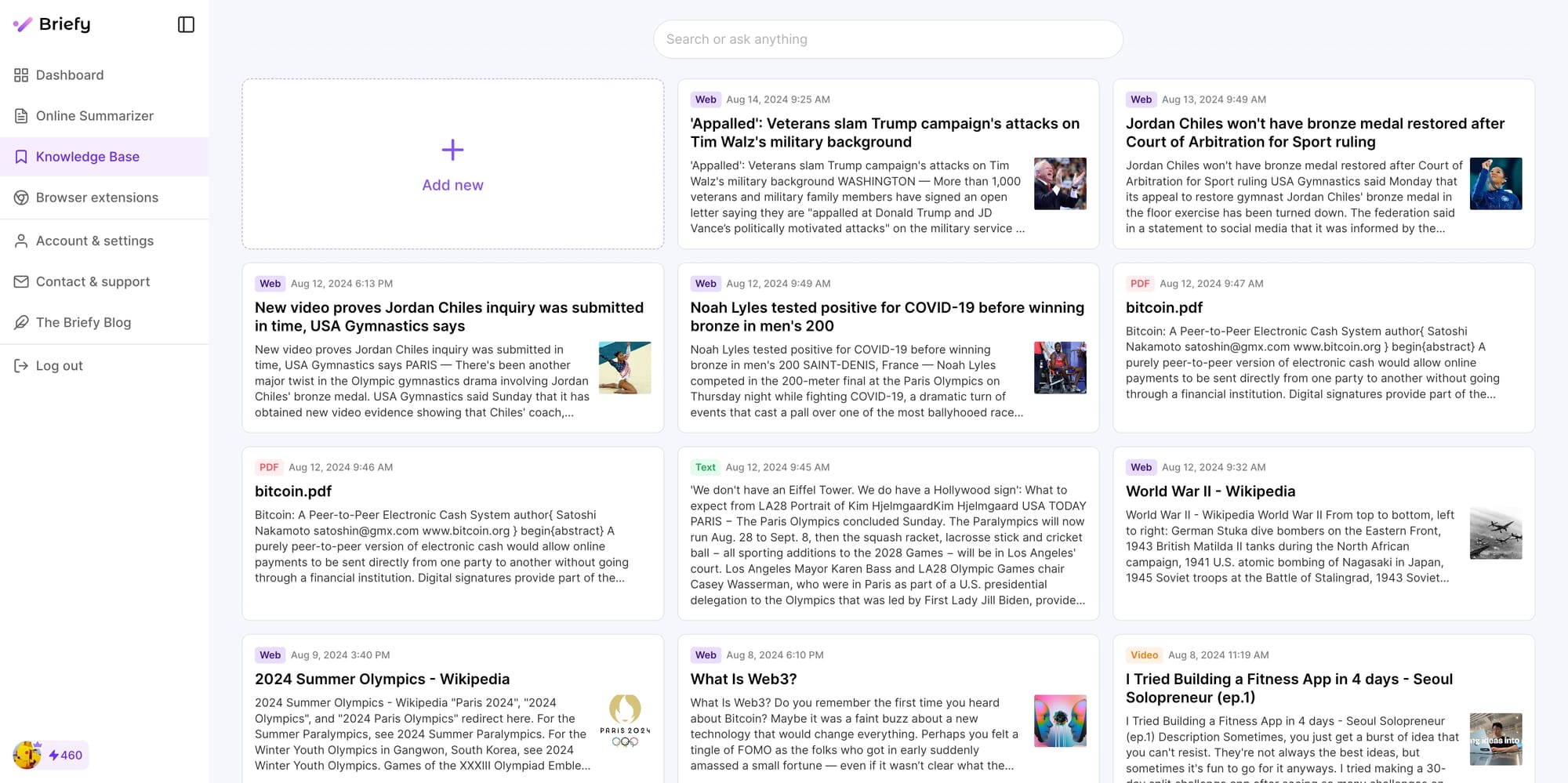Click the Video tag on Fitness App card
The image size is (1568, 783).
(x=1145, y=655)
